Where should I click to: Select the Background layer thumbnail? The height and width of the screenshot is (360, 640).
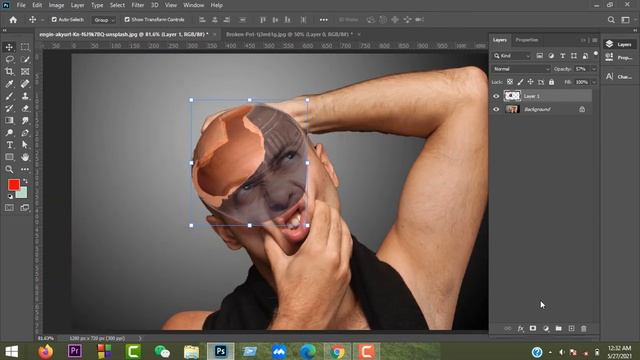tap(512, 109)
